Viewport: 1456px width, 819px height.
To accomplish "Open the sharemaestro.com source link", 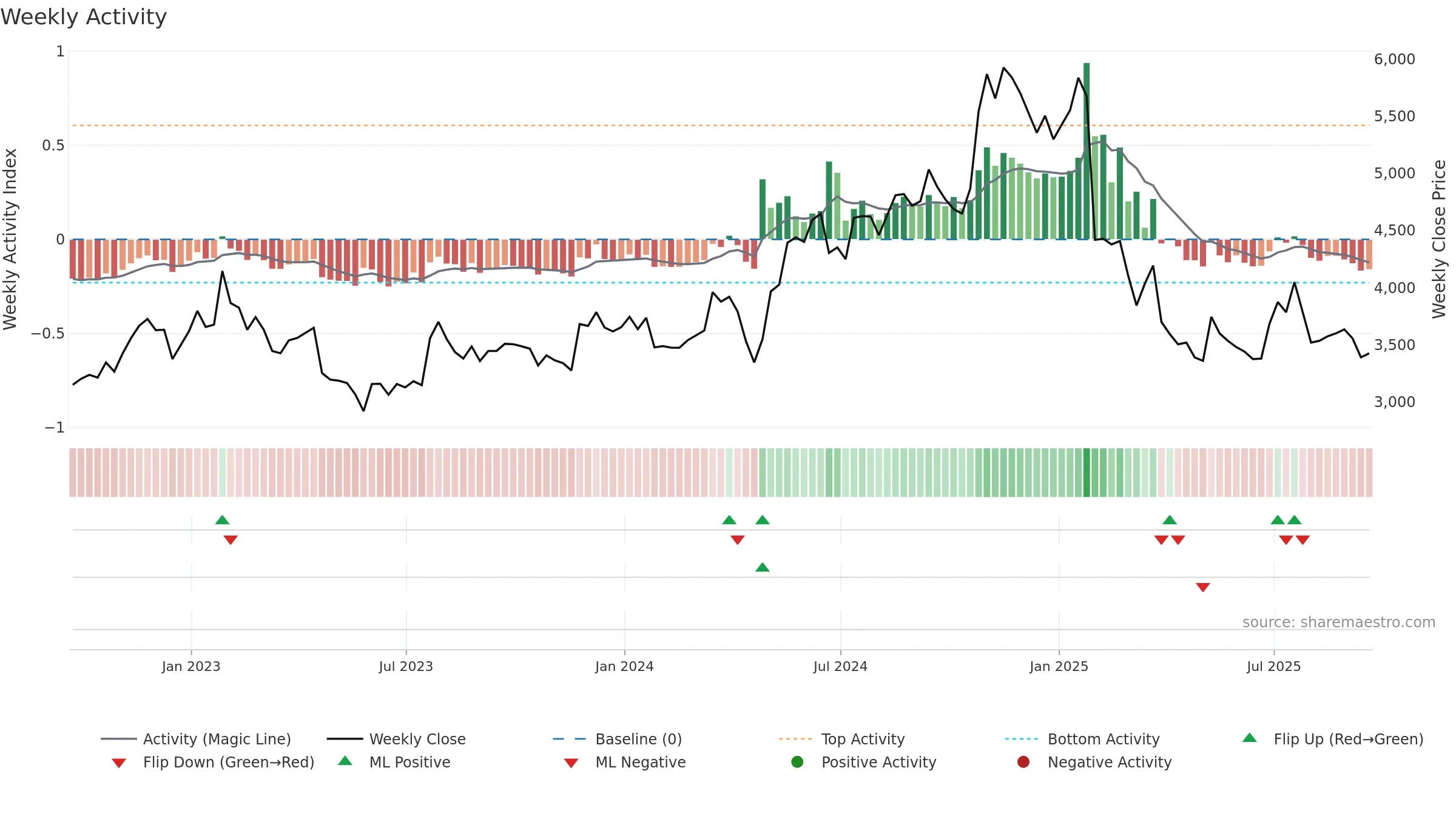I will tap(1339, 622).
